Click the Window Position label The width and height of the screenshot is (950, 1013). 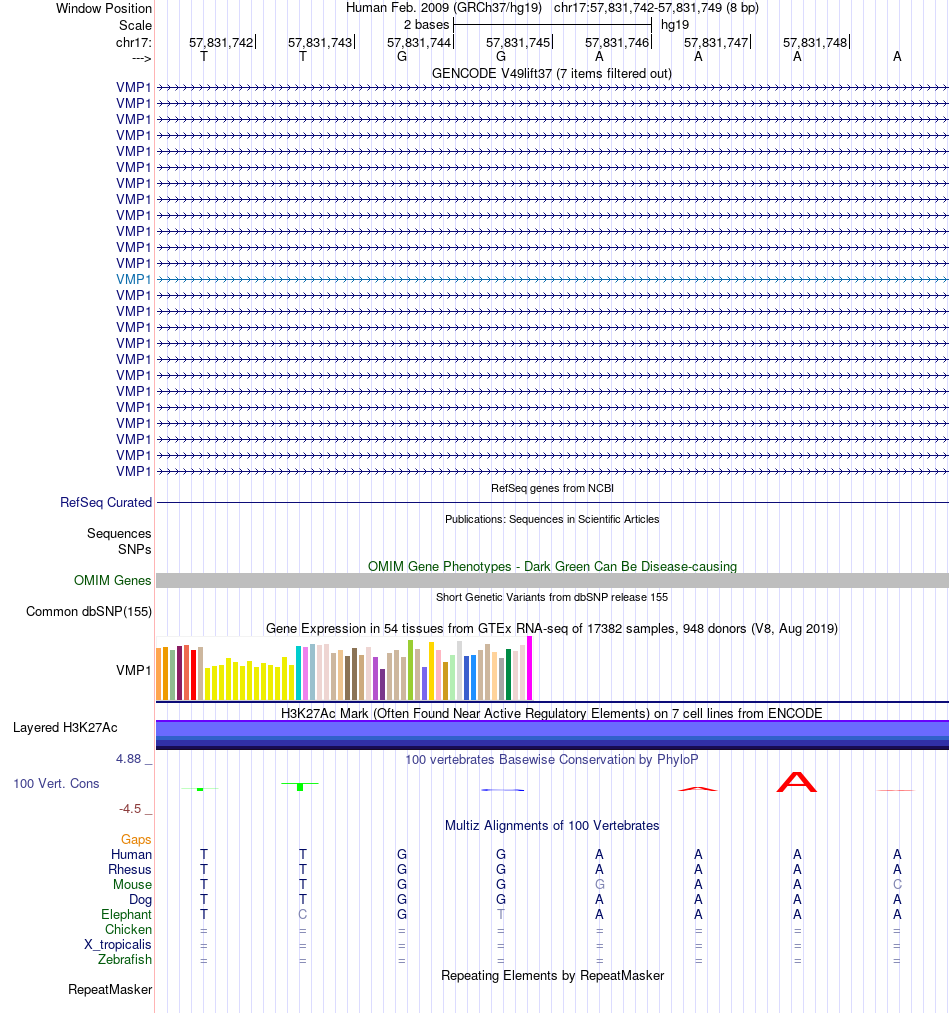[x=103, y=8]
